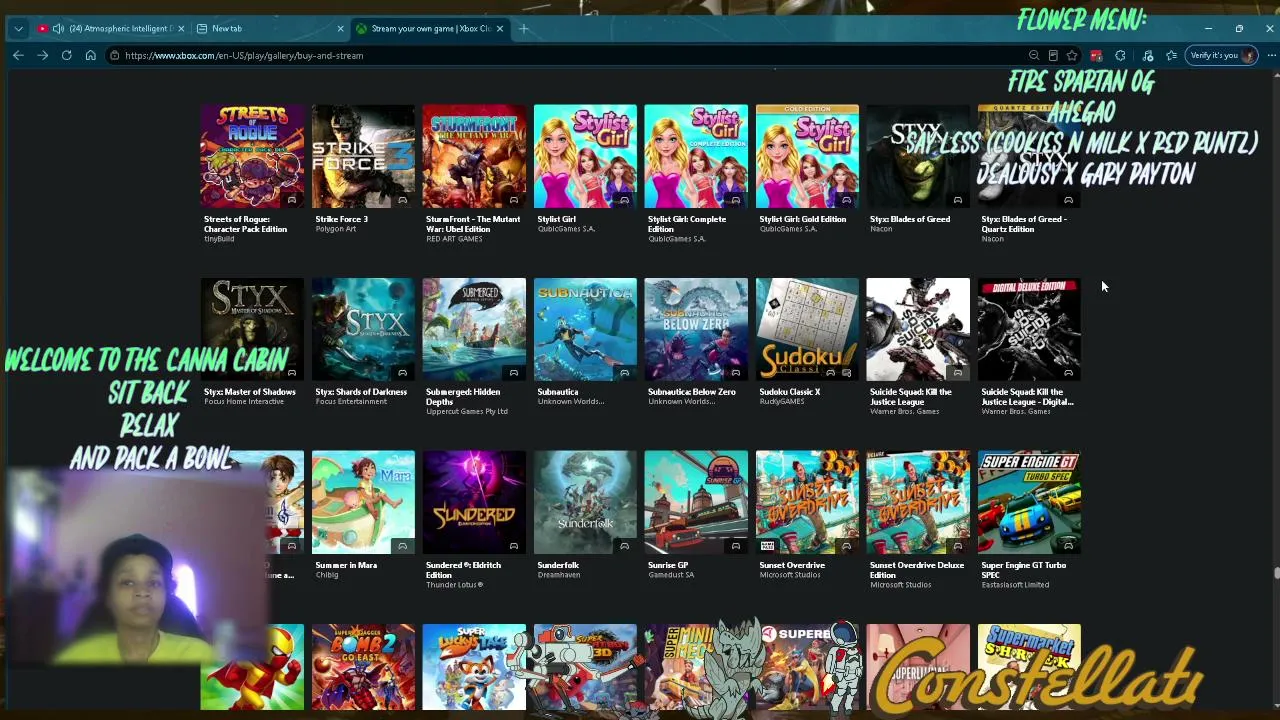Open the browser home page
Image resolution: width=1280 pixels, height=720 pixels.
point(90,56)
